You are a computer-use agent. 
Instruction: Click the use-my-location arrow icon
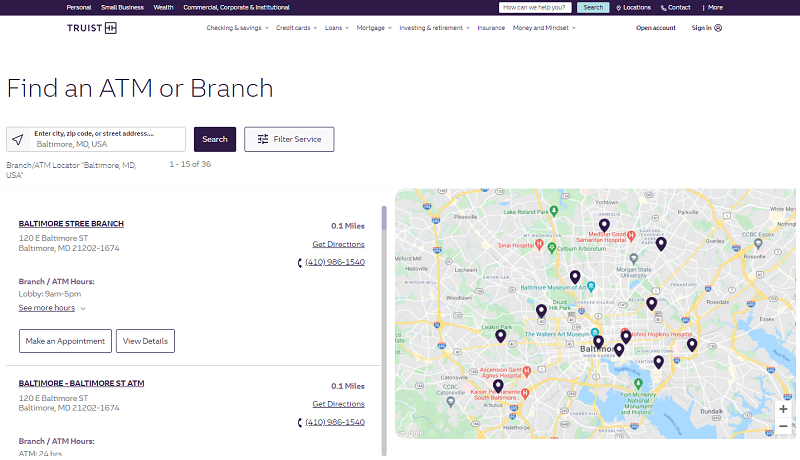tap(19, 139)
